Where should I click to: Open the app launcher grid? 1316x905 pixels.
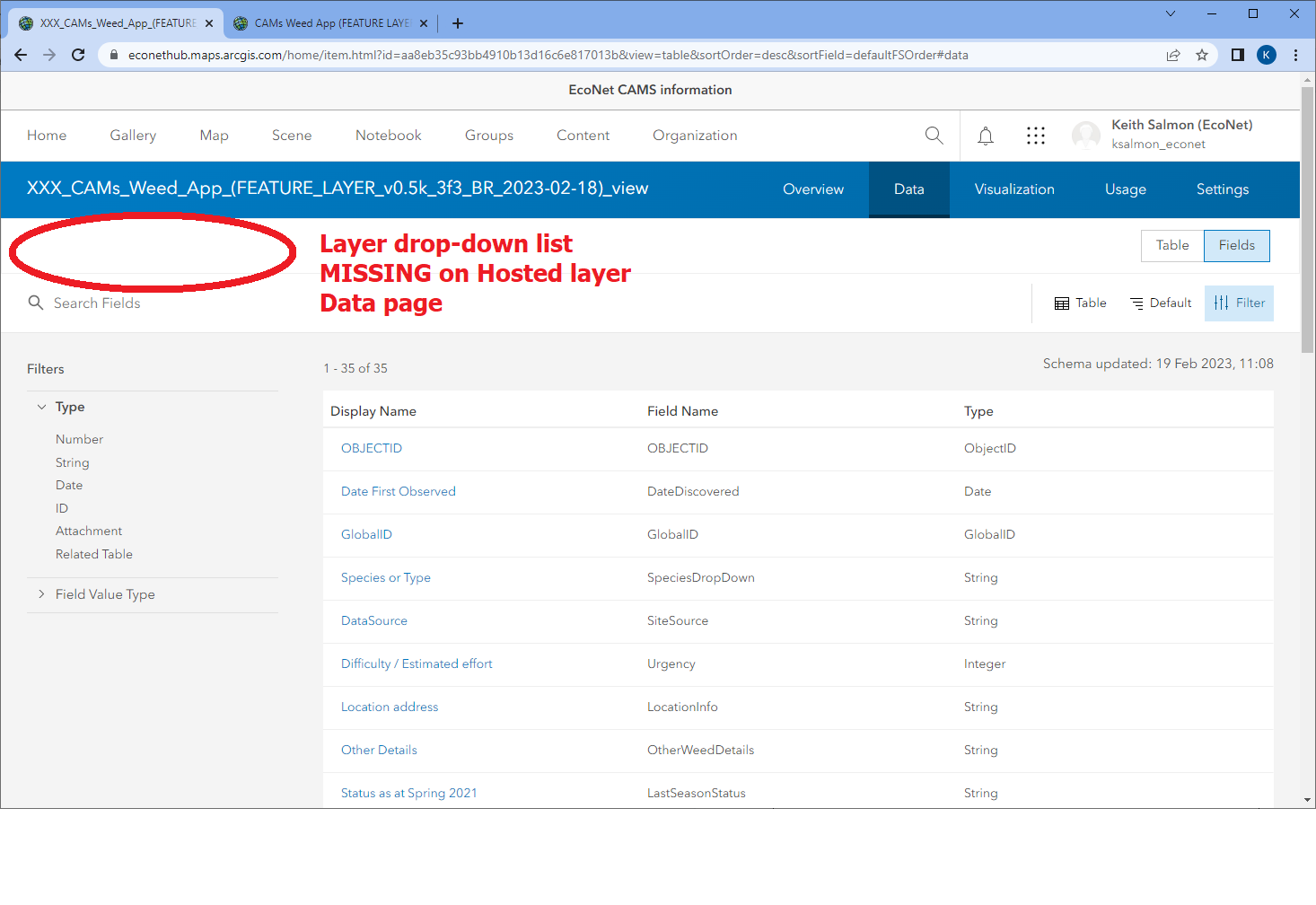[x=1036, y=136]
